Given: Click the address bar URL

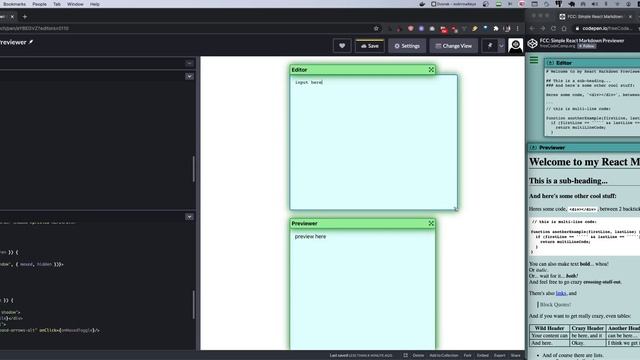Looking at the screenshot, I should [34, 29].
